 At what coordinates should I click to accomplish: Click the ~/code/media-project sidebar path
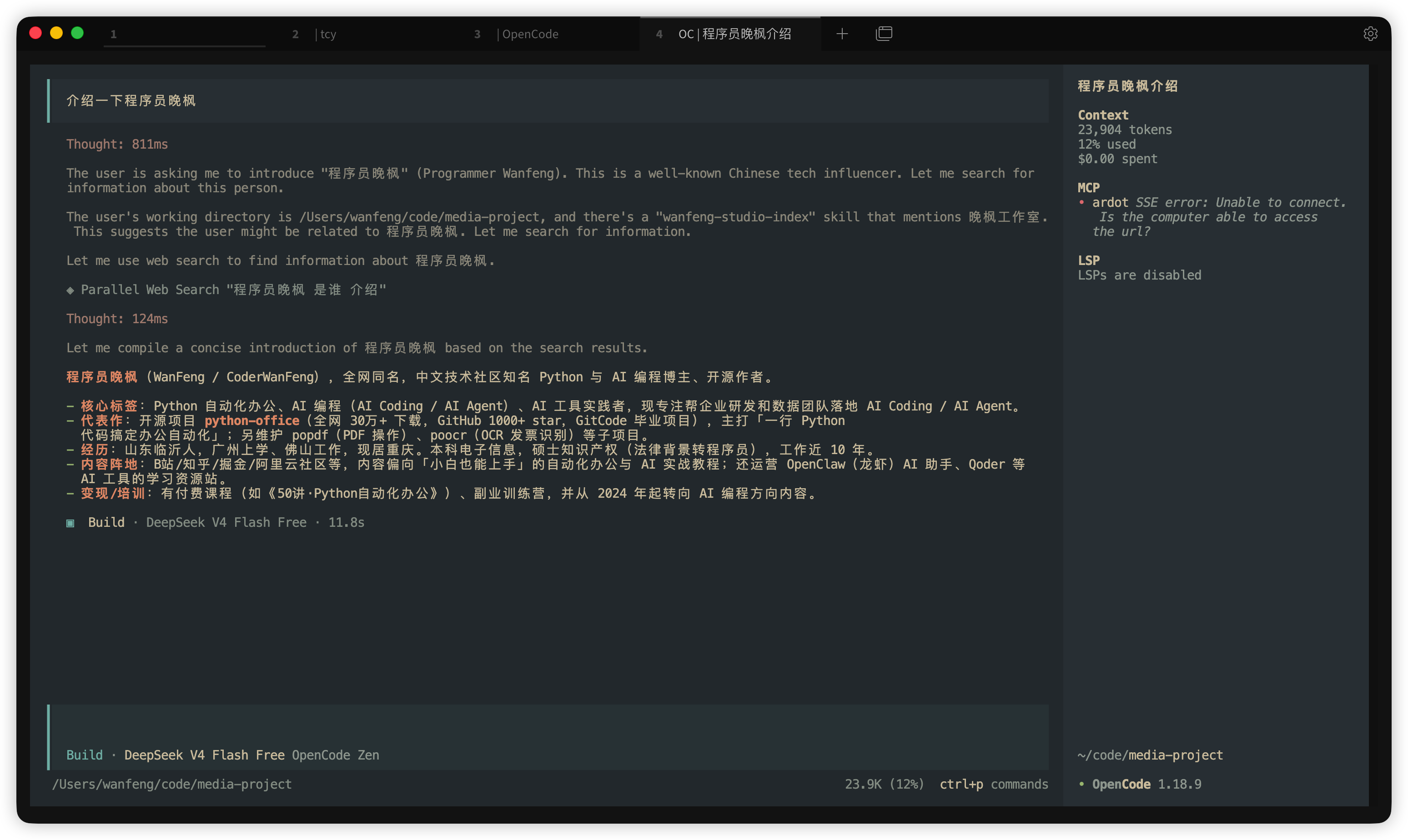pyautogui.click(x=1151, y=755)
